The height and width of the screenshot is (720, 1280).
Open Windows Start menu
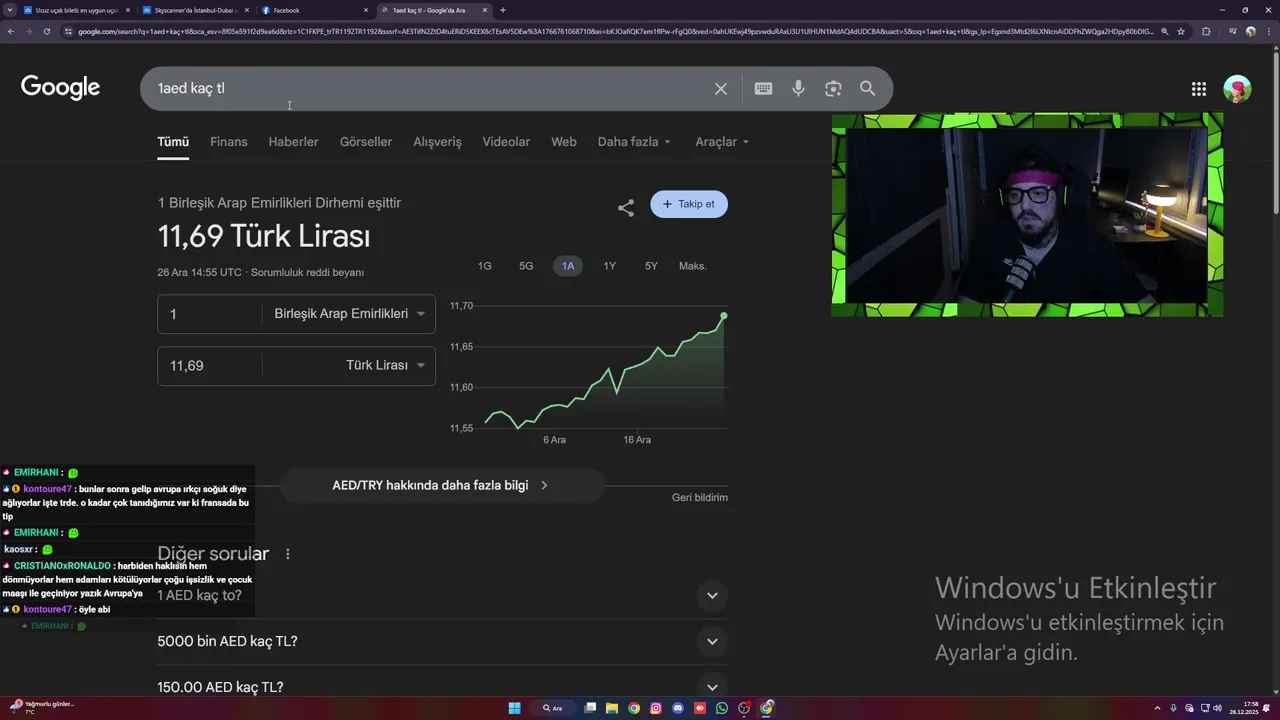coord(514,708)
